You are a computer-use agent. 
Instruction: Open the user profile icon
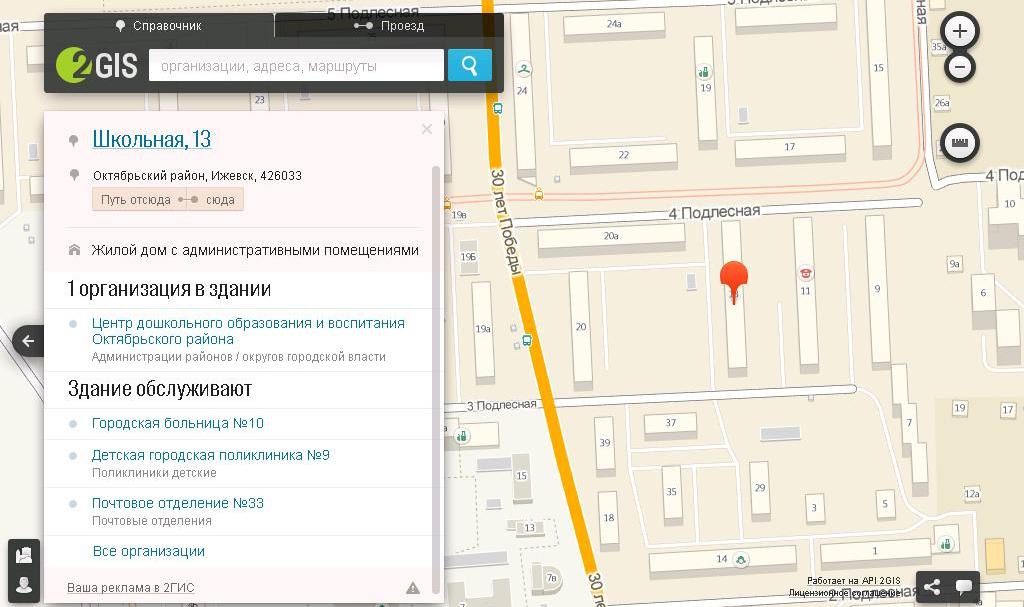tap(24, 585)
